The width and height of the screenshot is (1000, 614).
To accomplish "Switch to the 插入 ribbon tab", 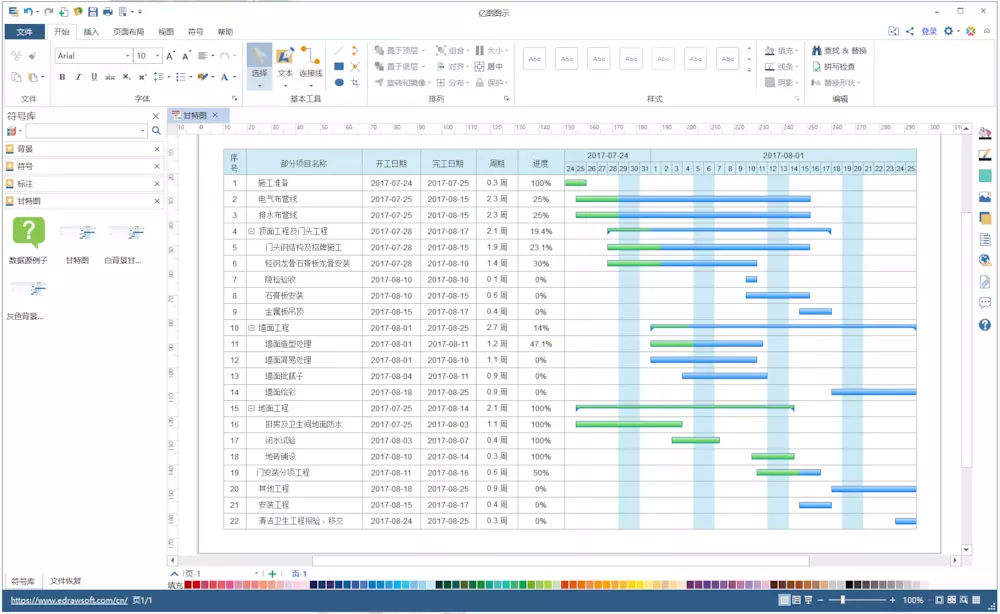I will (x=91, y=32).
